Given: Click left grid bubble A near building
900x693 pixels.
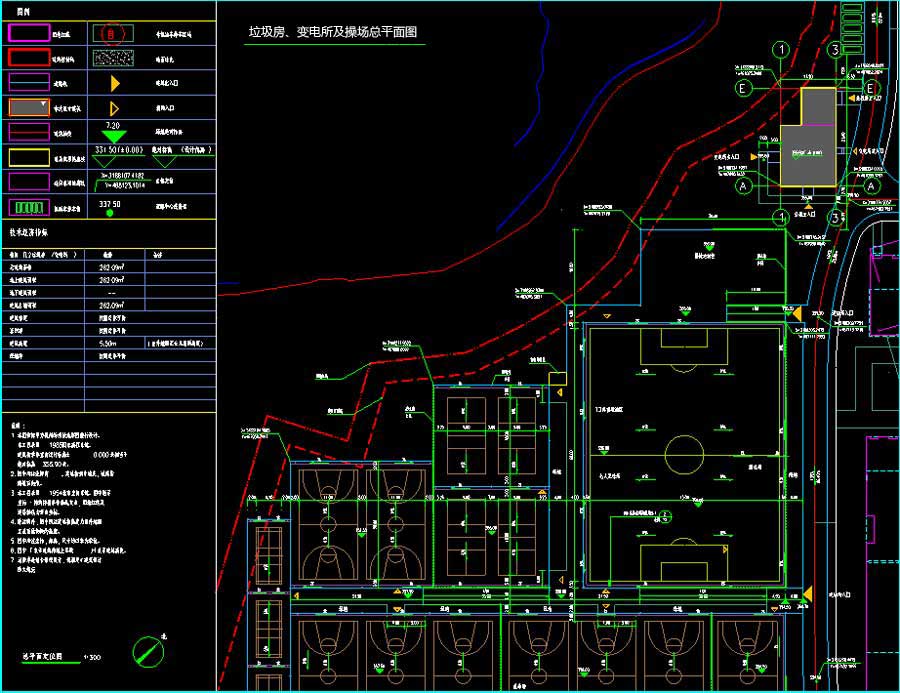Looking at the screenshot, I should pyautogui.click(x=743, y=185).
